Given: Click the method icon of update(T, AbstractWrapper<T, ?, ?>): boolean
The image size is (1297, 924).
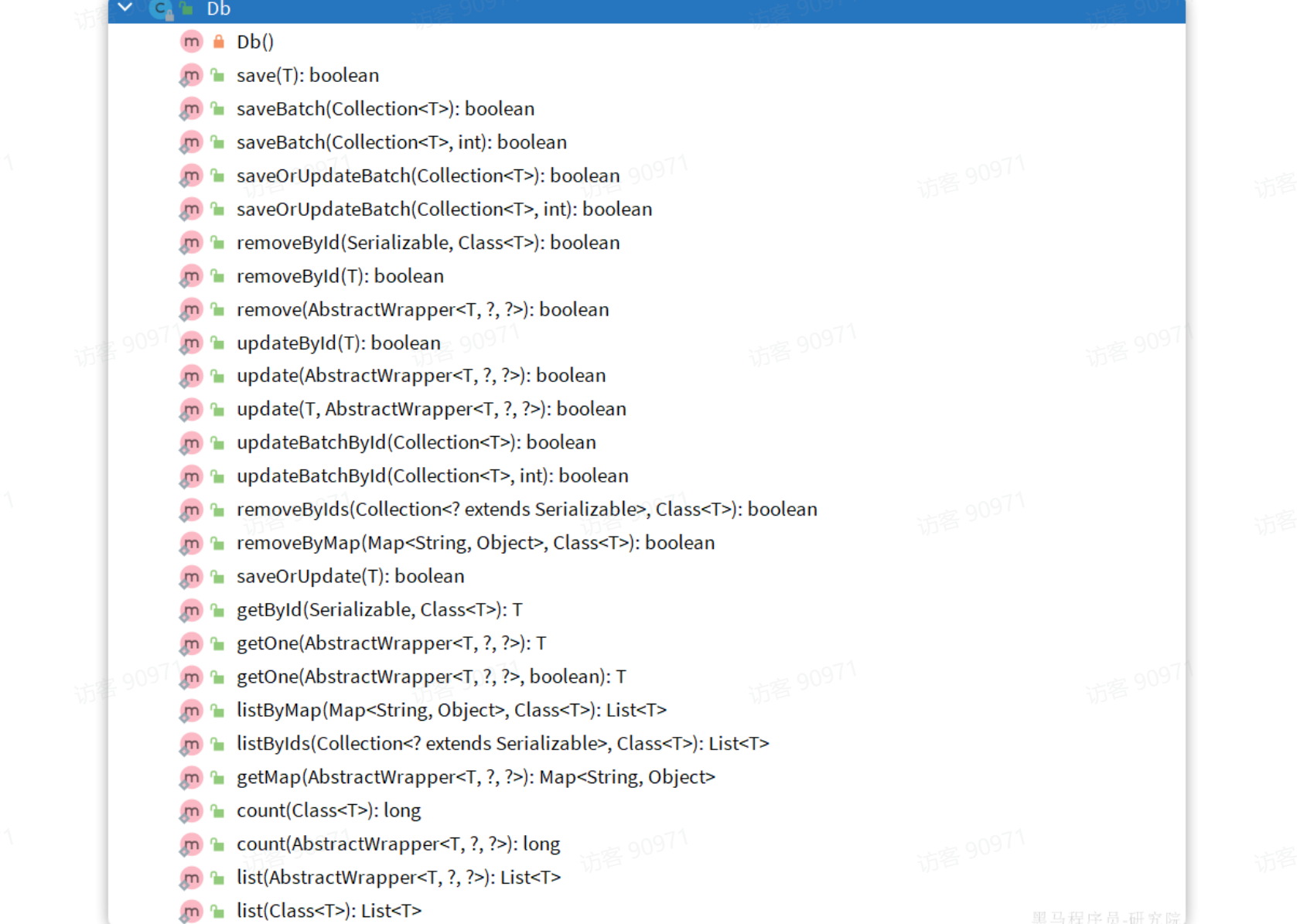Looking at the screenshot, I should [x=191, y=409].
